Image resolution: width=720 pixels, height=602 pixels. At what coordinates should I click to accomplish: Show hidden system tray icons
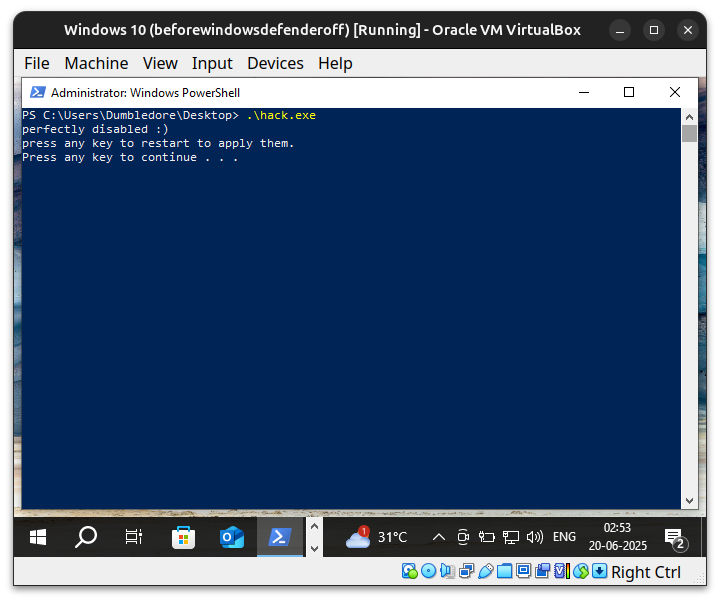(439, 537)
